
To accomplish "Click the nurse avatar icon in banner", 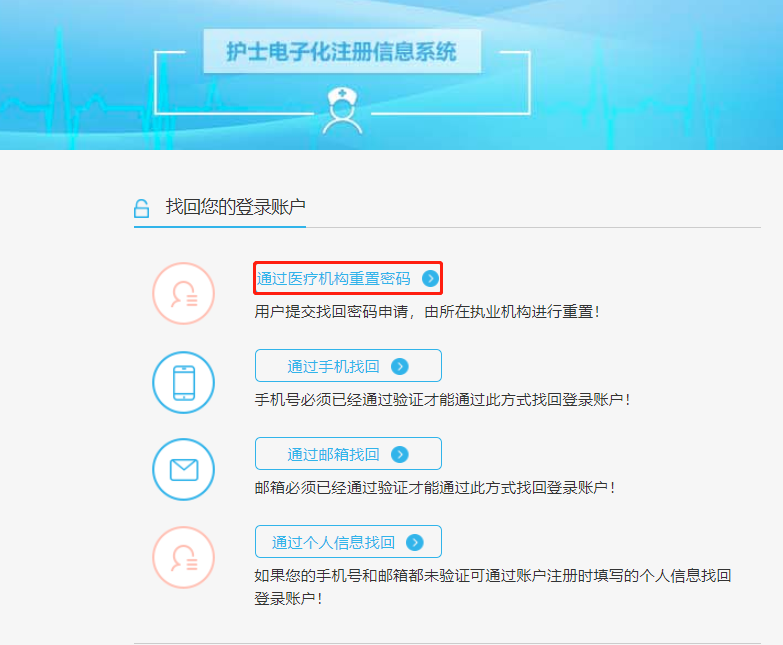I will click(x=342, y=110).
